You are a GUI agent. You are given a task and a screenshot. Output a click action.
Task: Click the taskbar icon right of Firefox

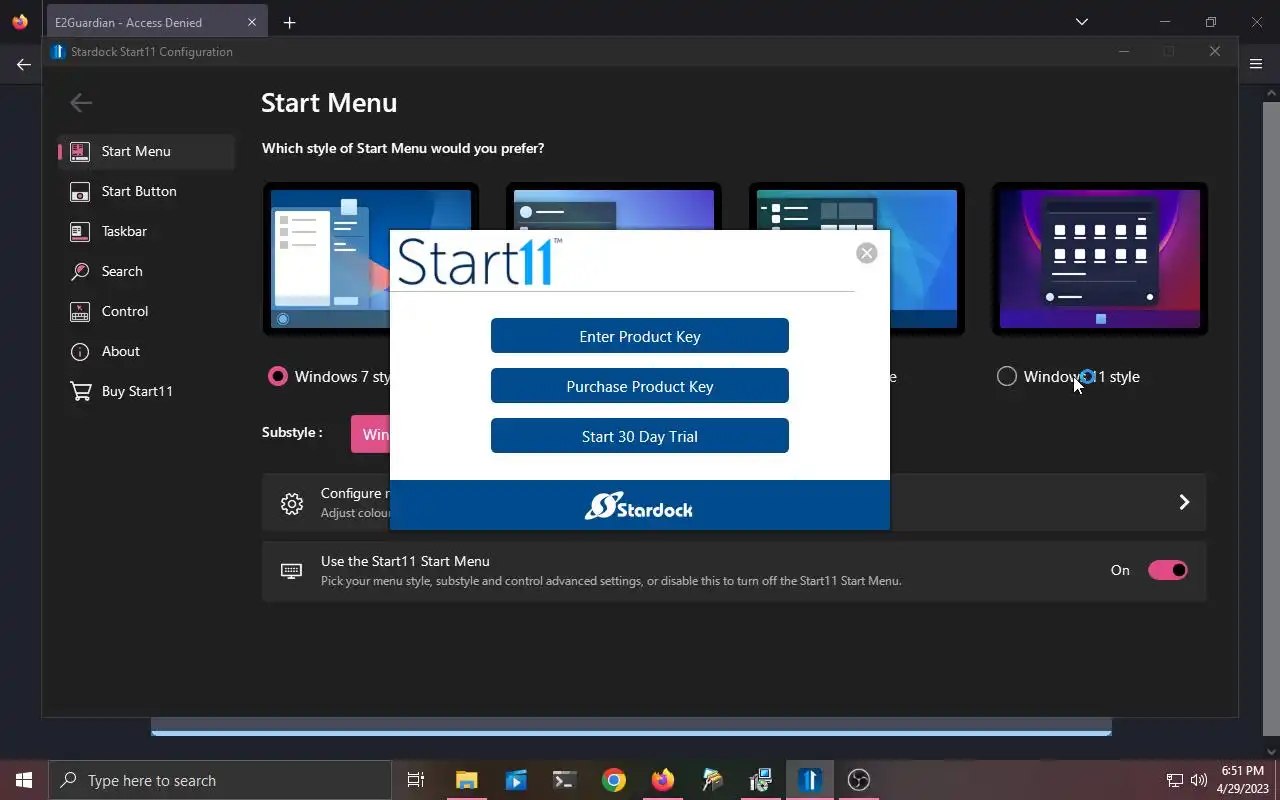point(712,780)
